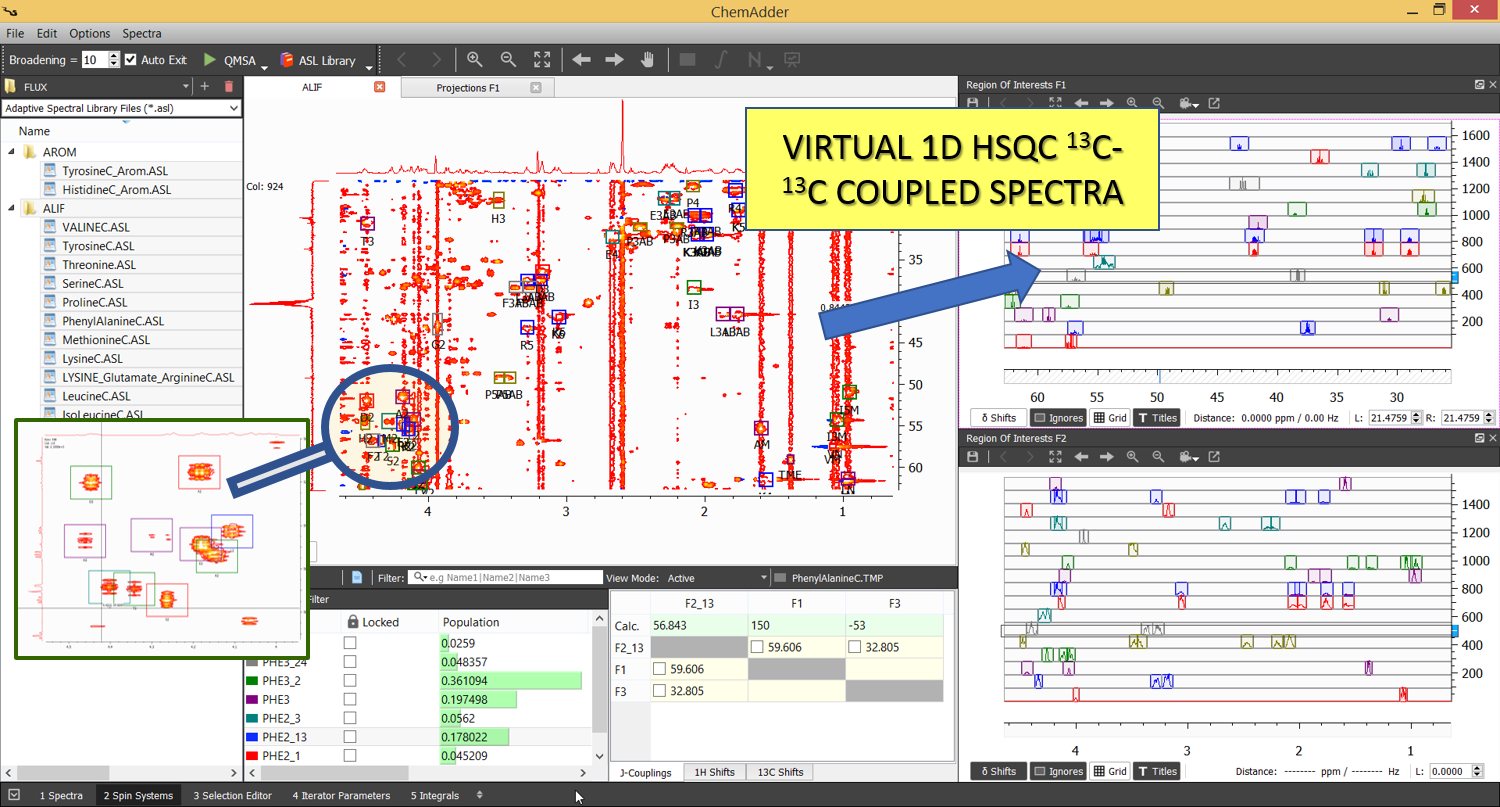Image resolution: width=1500 pixels, height=807 pixels.
Task: Click the δ Shifts button in F2 panel
Action: [997, 771]
